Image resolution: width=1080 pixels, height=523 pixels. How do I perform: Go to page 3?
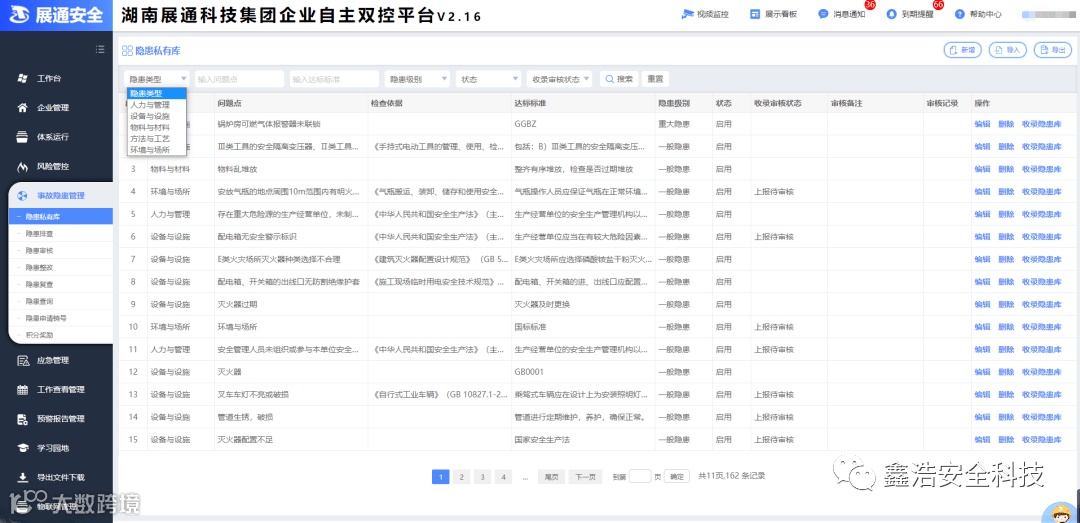coord(483,477)
